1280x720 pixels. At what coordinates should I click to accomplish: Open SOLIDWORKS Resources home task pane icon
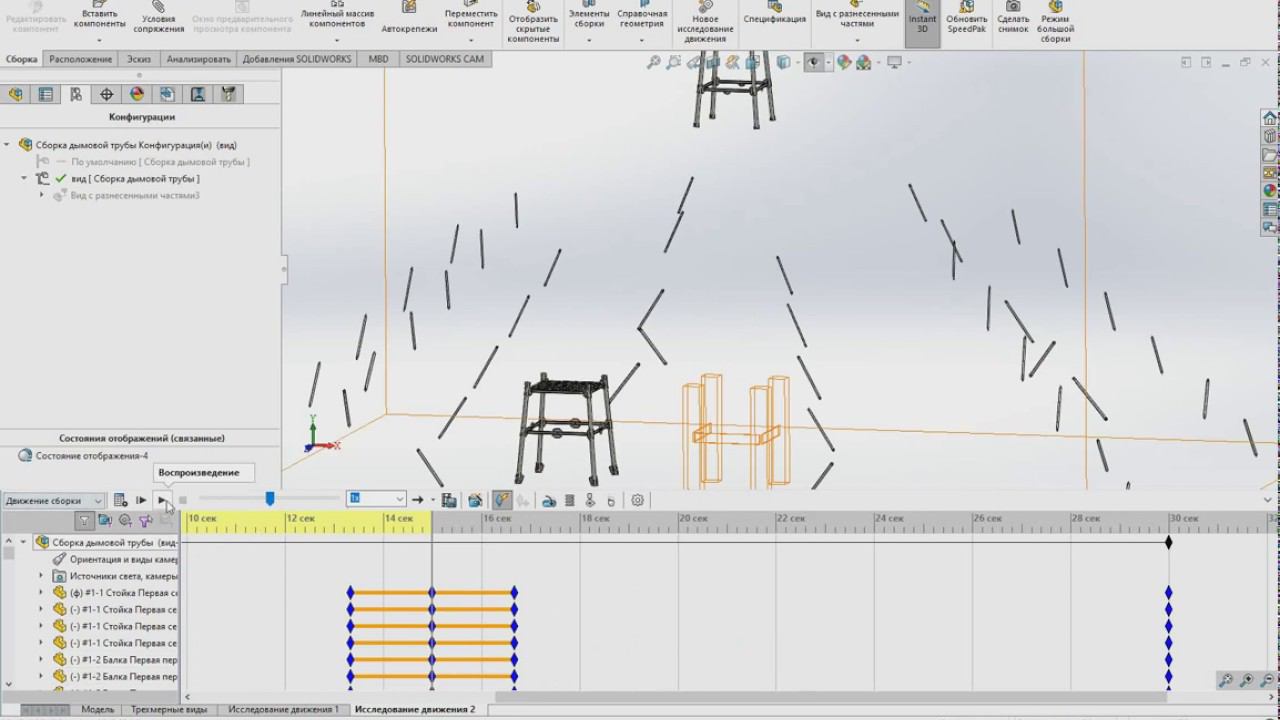[1270, 118]
